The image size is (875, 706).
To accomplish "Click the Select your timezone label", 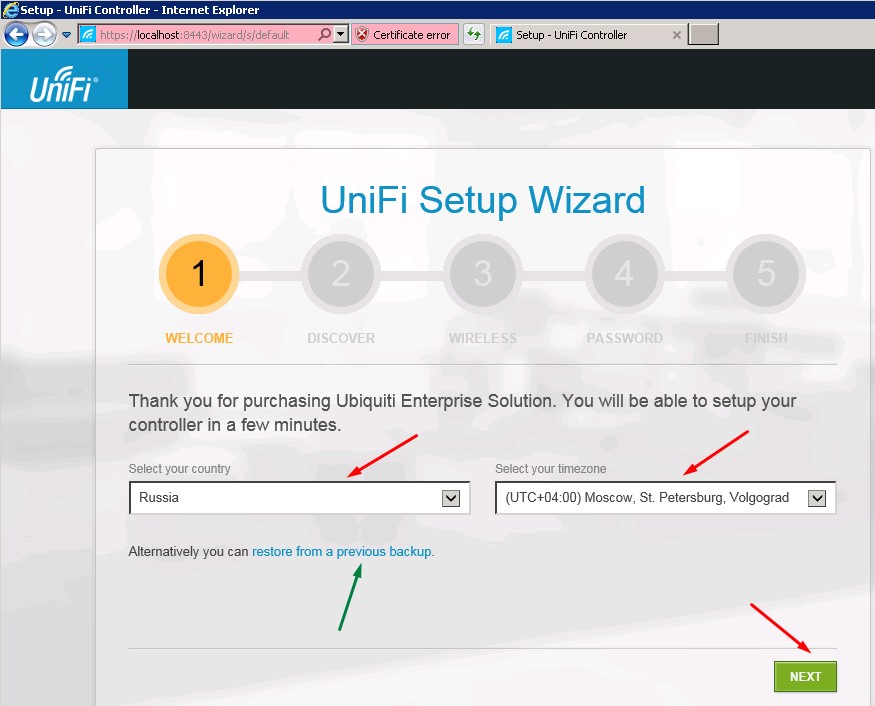I will pos(551,469).
